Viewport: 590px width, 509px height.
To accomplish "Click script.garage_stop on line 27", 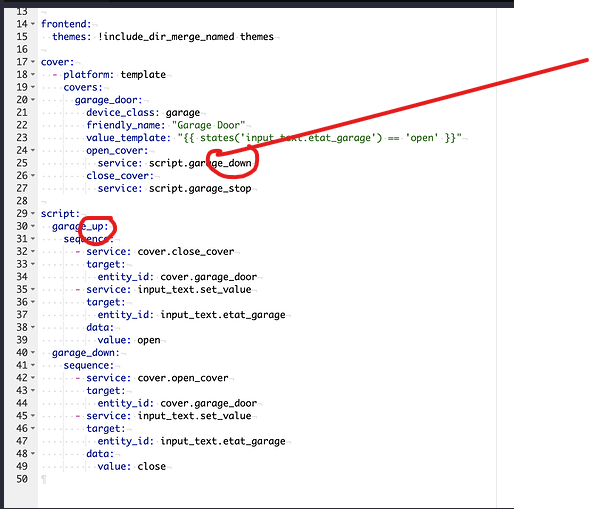I will (200, 188).
